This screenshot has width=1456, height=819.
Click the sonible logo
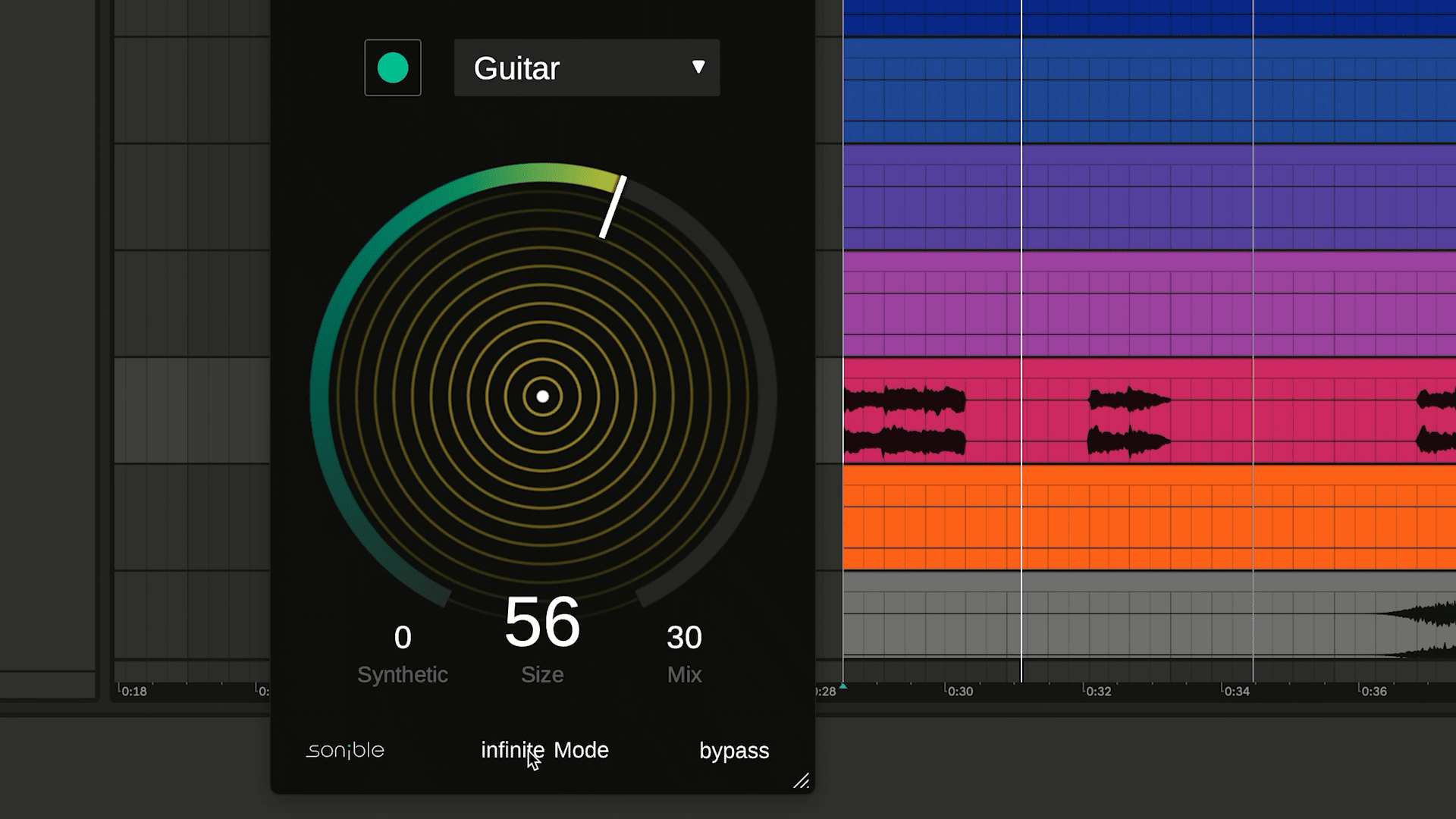coord(346,750)
